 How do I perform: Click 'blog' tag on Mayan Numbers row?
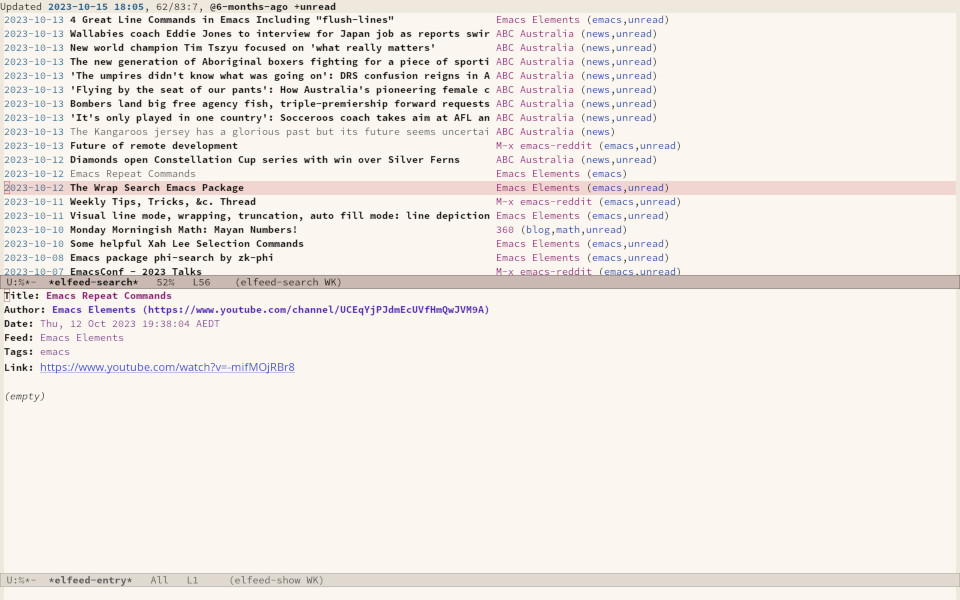pos(538,230)
